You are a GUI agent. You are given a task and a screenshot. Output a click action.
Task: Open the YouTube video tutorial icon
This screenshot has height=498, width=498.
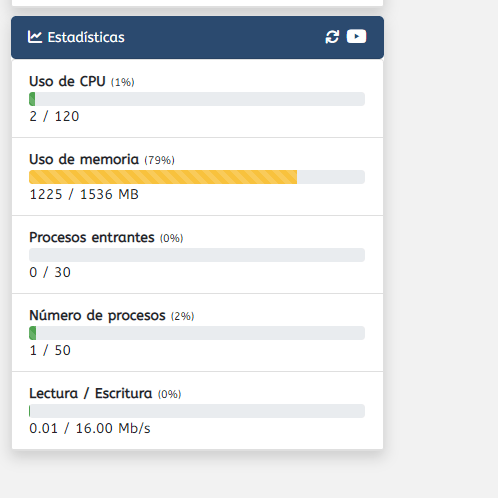point(356,36)
